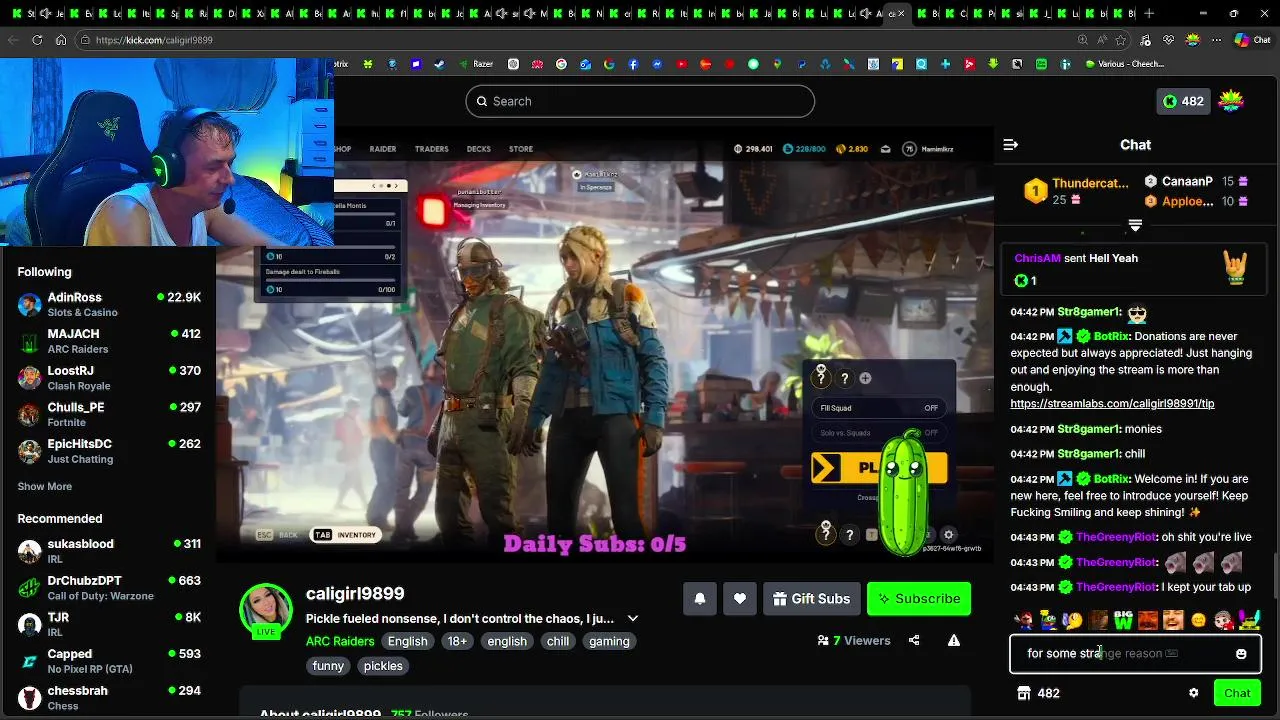
Task: Open browser three-dot menu
Action: point(1217,40)
